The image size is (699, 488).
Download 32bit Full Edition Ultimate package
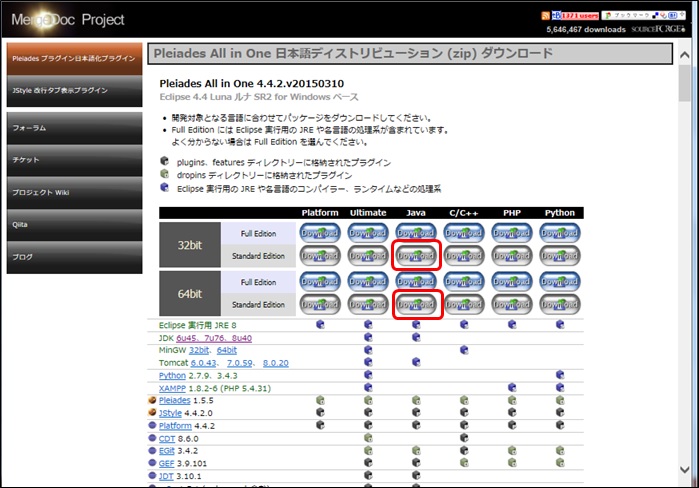click(368, 233)
